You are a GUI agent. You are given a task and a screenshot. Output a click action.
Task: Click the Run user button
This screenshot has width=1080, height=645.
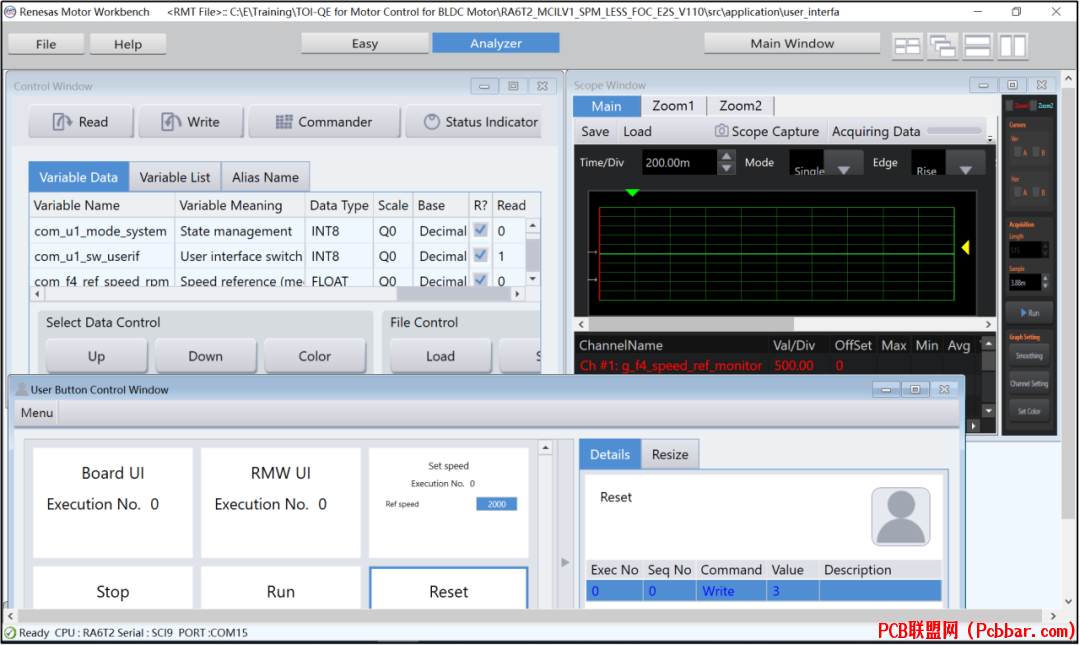point(280,588)
